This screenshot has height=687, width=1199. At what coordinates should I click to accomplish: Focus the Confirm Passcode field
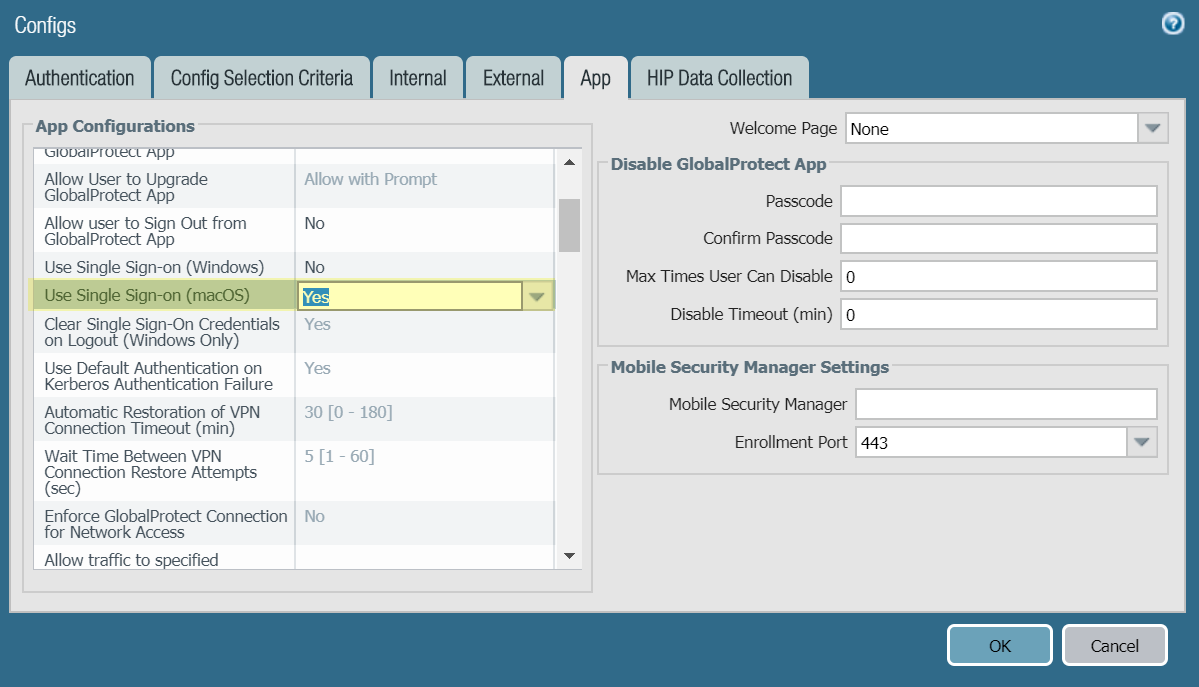pos(998,238)
